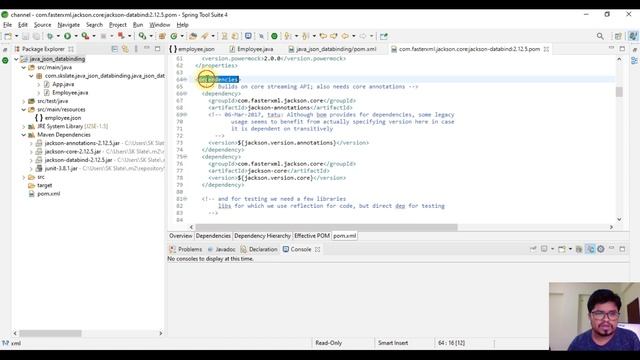Open the Run button dropdown arrow
Image resolution: width=640 pixels, height=360 pixels.
coord(76,36)
